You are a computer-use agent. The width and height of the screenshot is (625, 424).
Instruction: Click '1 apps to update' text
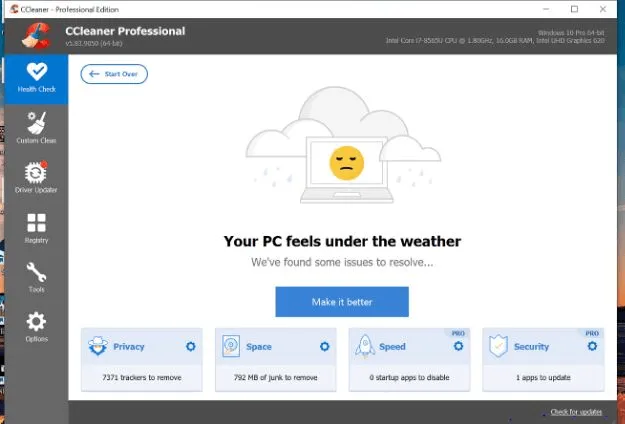coord(543,377)
